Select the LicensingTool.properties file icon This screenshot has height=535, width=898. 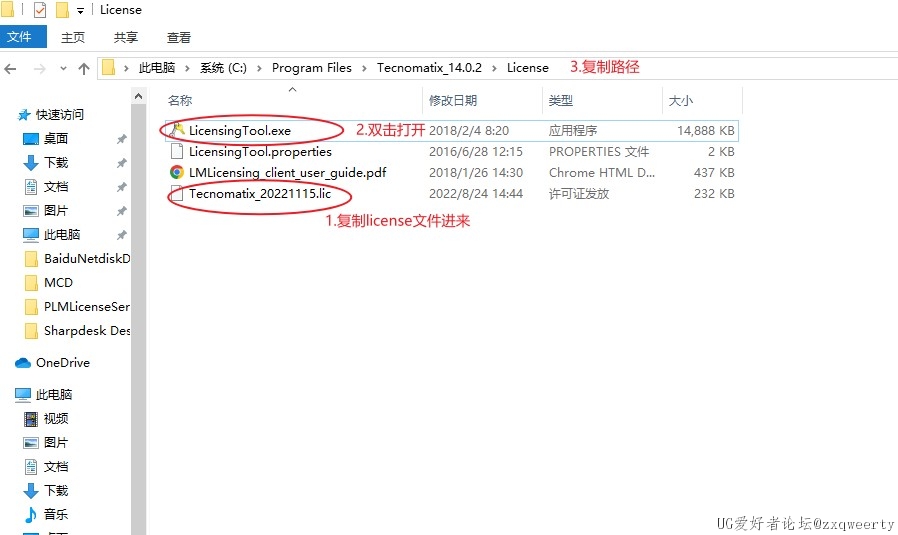[x=177, y=151]
